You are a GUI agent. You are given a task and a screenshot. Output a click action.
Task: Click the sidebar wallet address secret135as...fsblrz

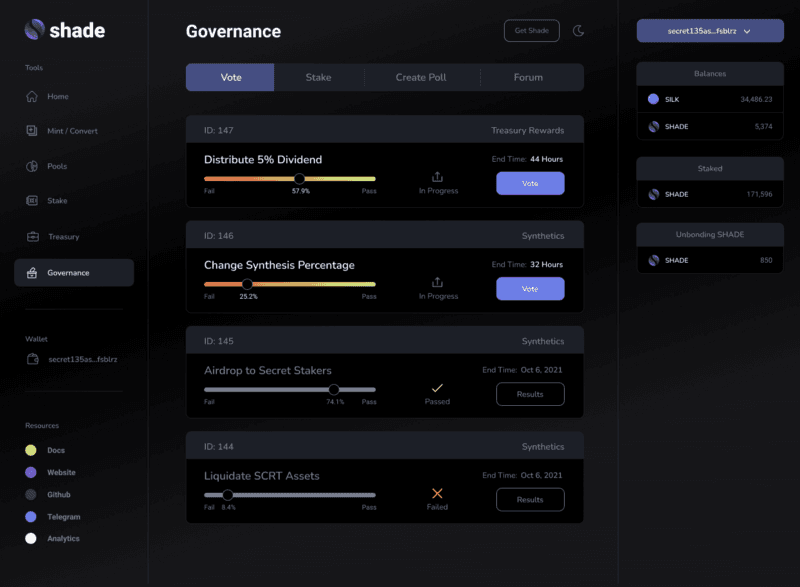pyautogui.click(x=83, y=359)
